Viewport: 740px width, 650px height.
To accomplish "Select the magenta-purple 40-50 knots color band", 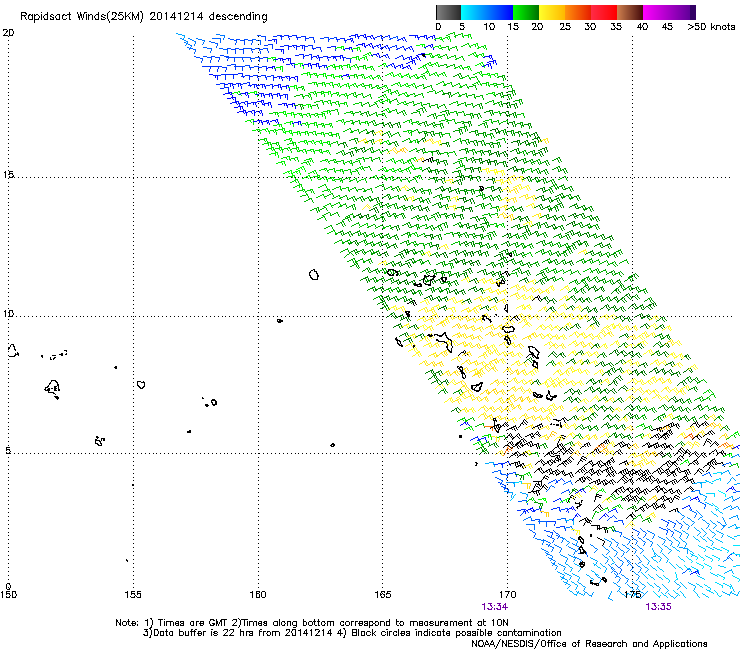I will point(669,12).
